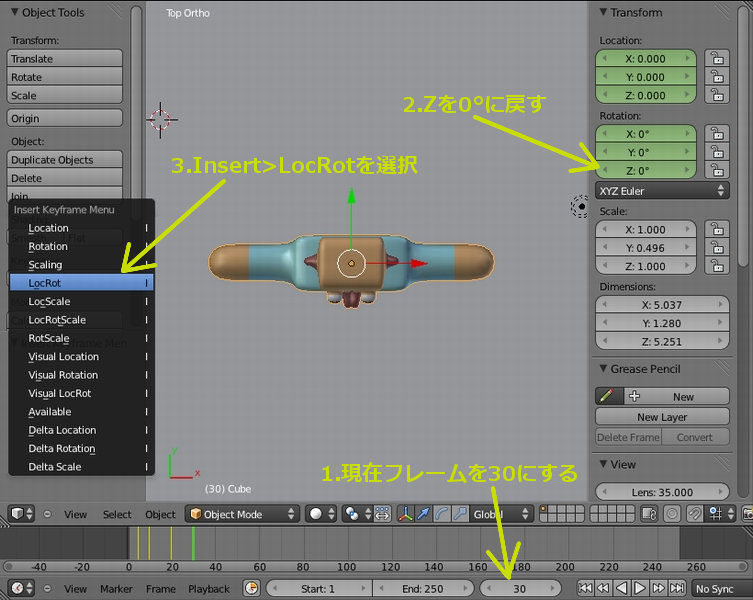Toggle lock on Location X
The height and width of the screenshot is (600, 753).
[x=717, y=59]
